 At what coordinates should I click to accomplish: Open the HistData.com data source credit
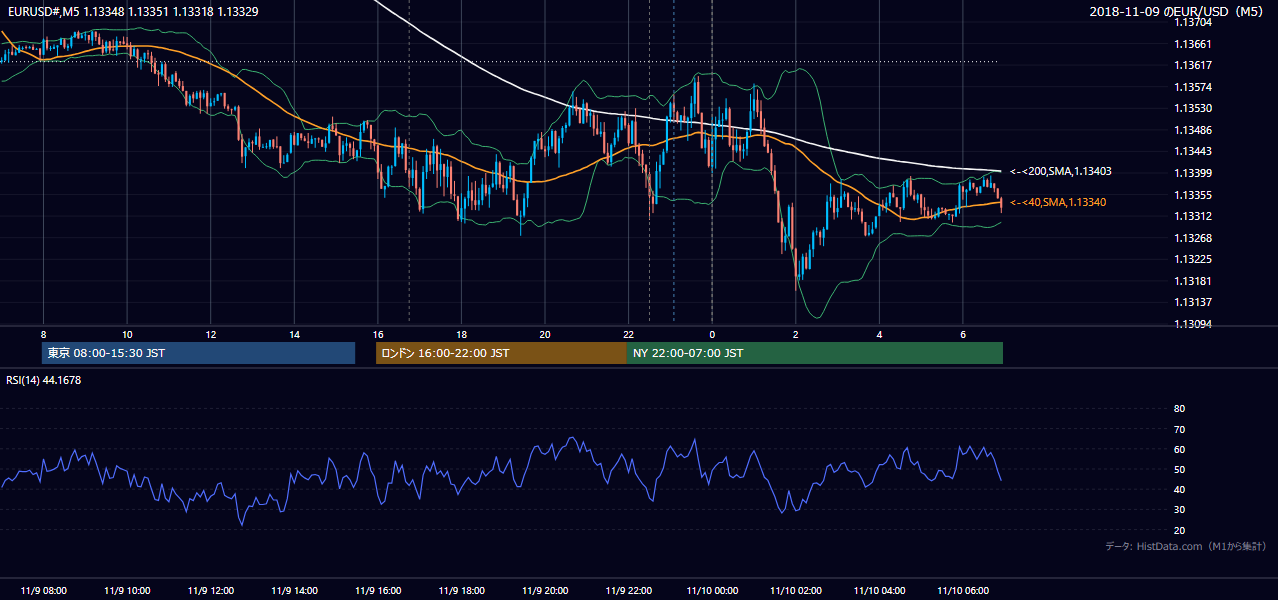click(1186, 547)
